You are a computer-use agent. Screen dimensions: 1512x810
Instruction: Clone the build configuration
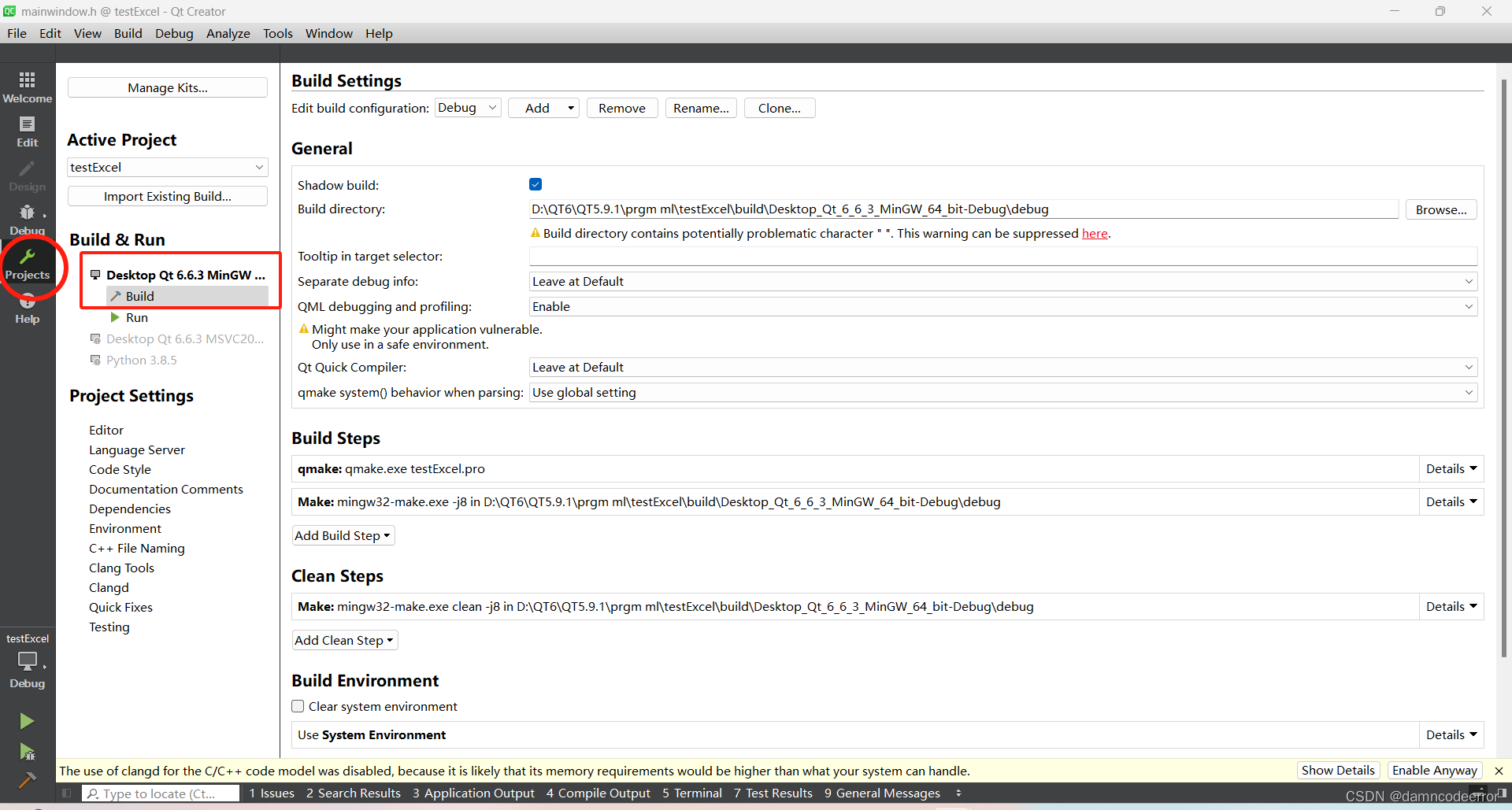pos(780,108)
